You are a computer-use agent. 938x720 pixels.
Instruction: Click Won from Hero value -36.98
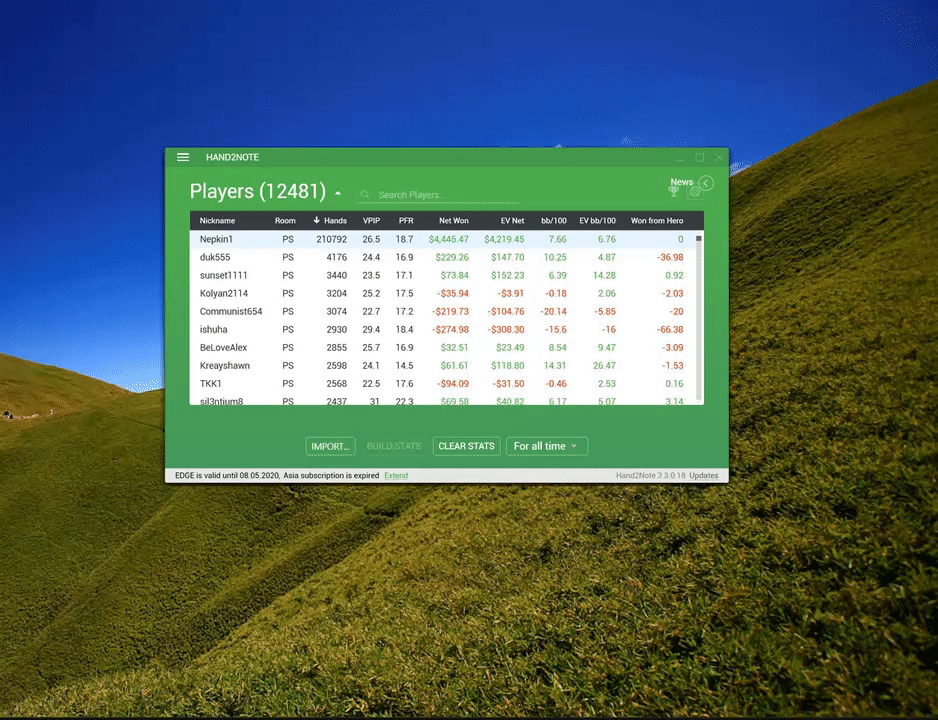(670, 257)
